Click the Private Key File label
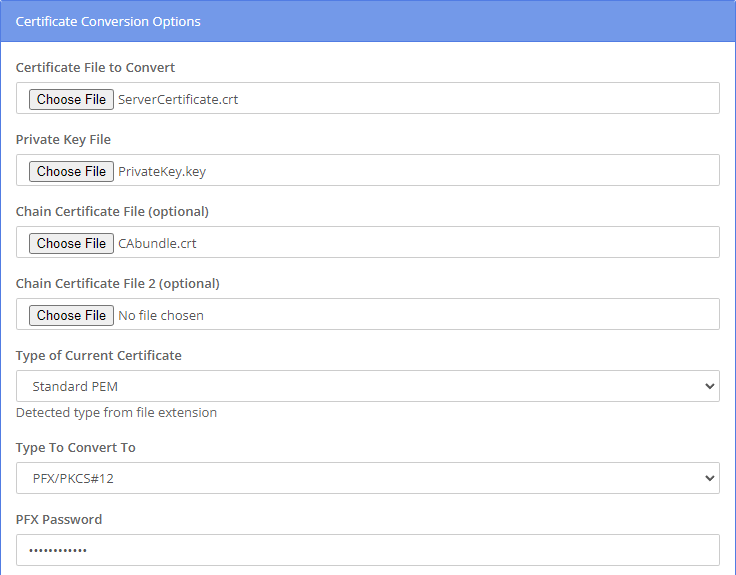Image resolution: width=736 pixels, height=575 pixels. click(63, 139)
